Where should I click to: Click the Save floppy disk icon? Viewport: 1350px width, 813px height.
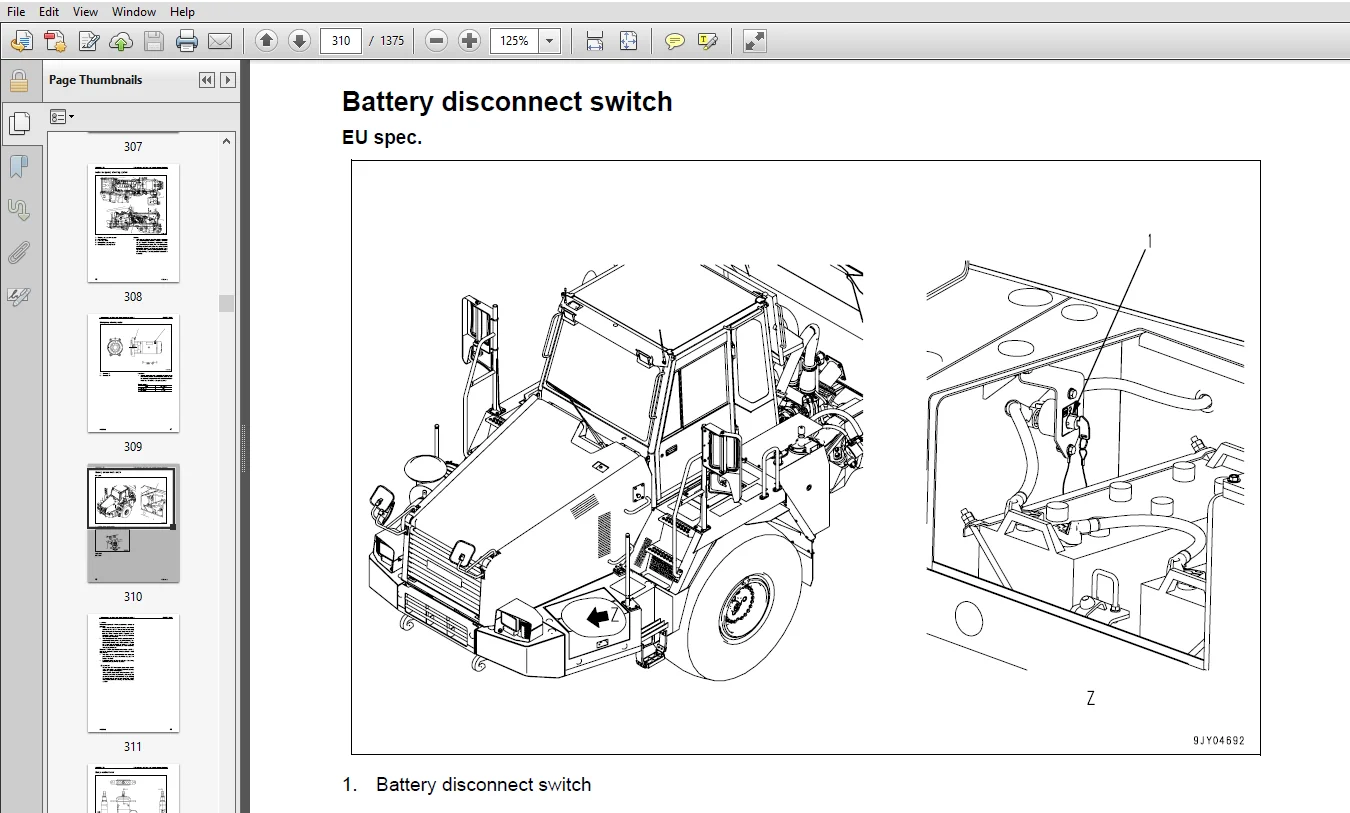click(153, 41)
